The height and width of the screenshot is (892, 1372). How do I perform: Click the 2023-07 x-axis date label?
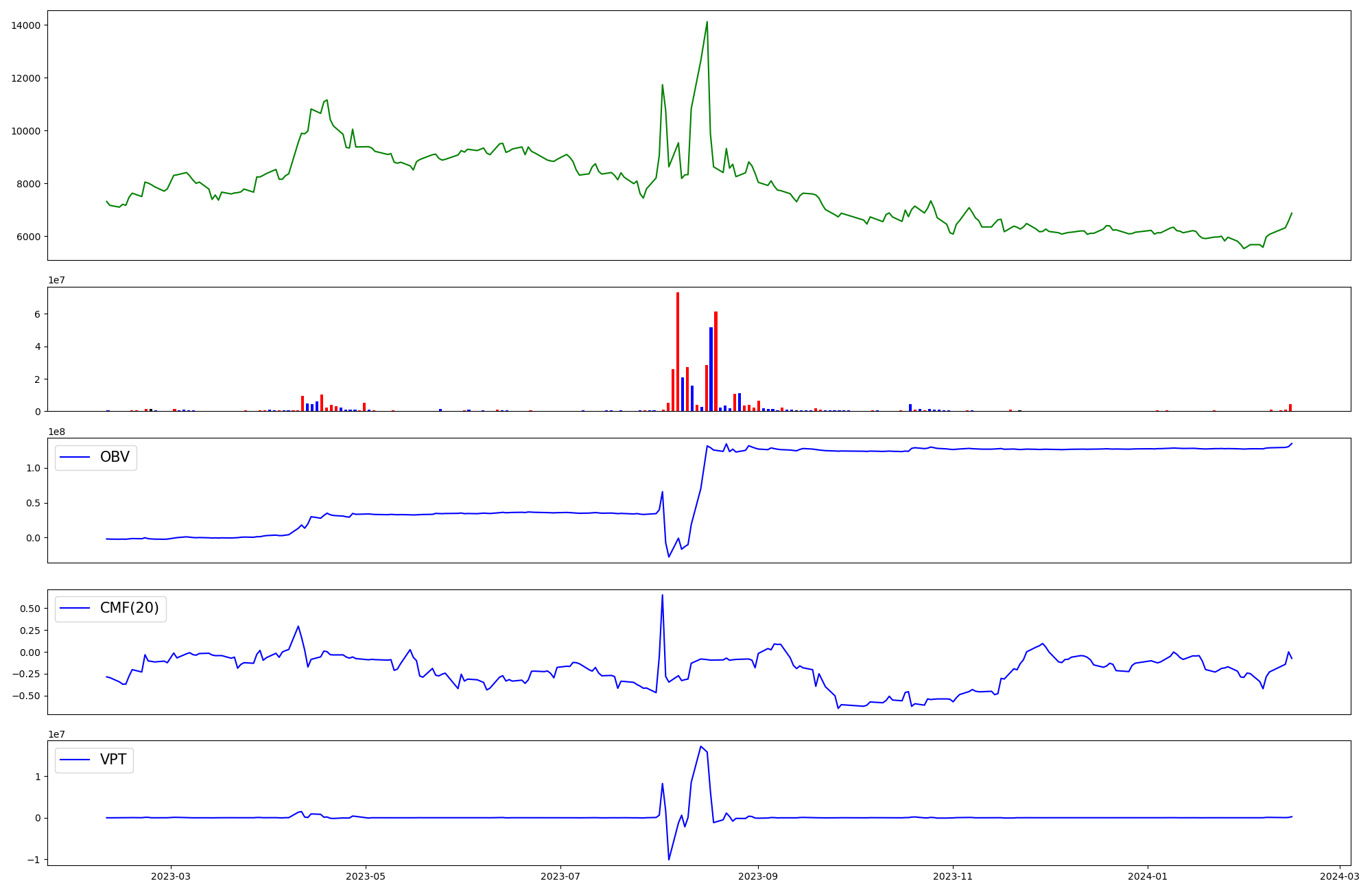click(x=560, y=876)
